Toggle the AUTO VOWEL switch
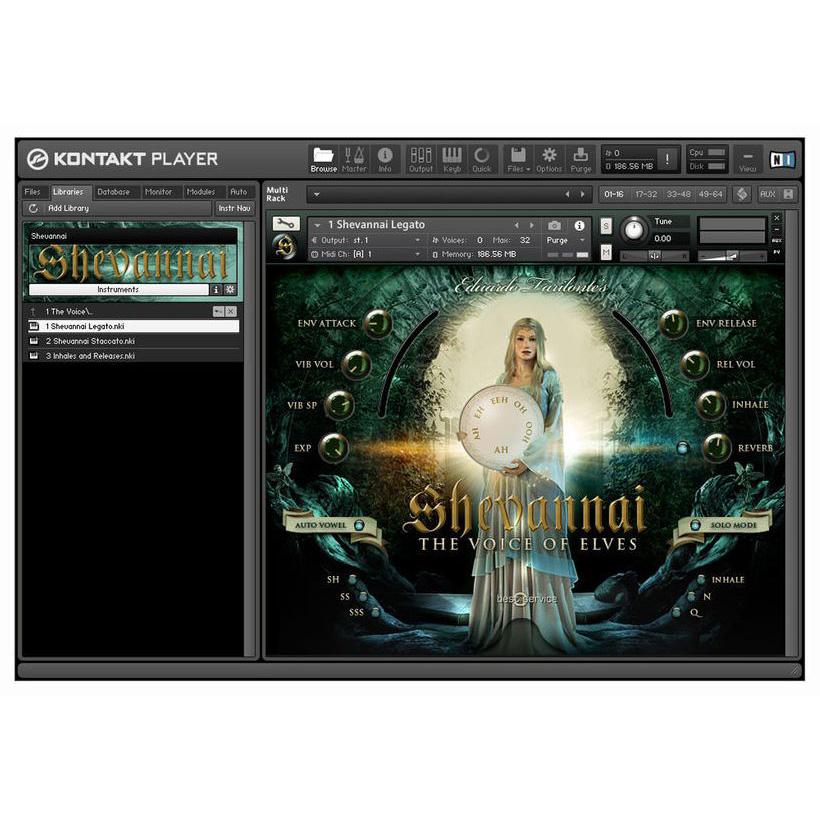The width and height of the screenshot is (820, 820). click(359, 525)
